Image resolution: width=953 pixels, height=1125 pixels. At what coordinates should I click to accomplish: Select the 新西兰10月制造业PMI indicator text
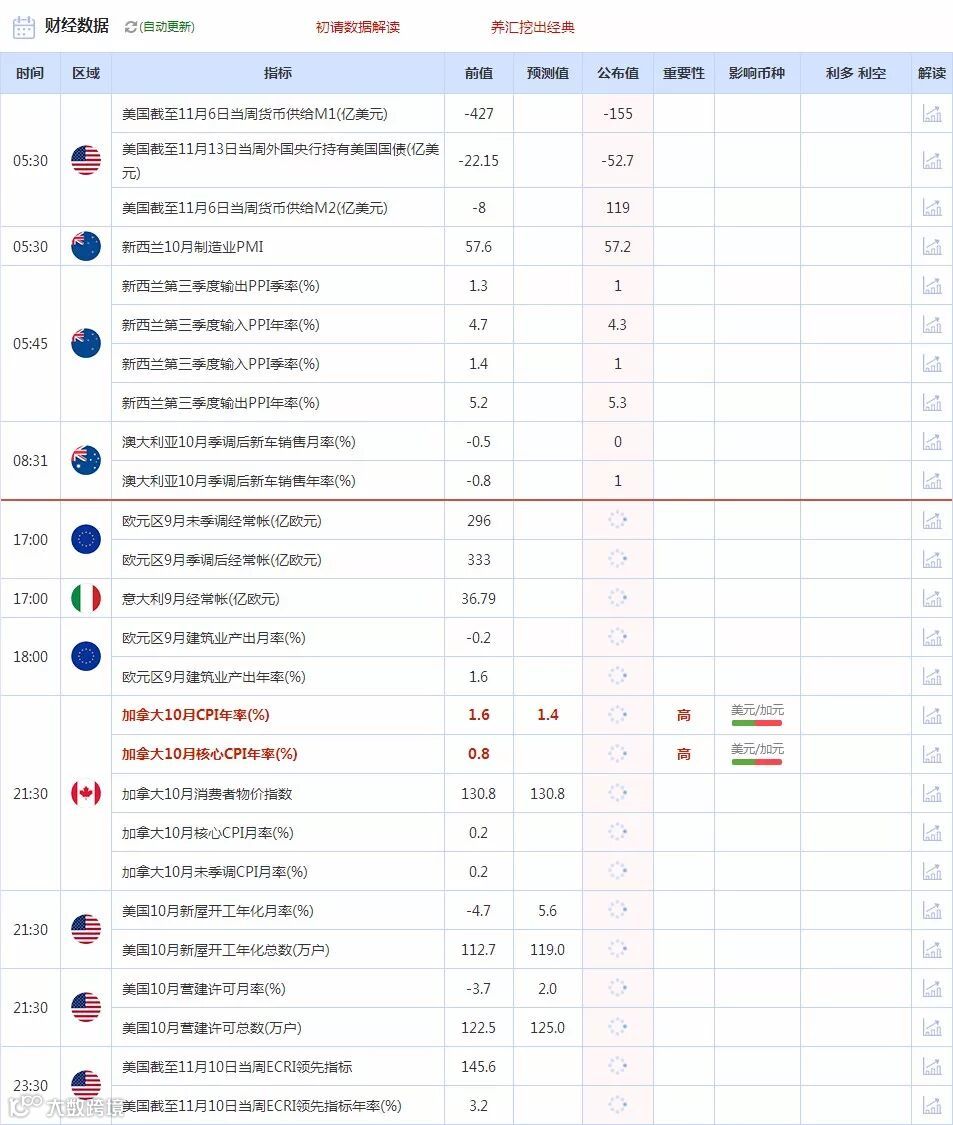point(192,246)
